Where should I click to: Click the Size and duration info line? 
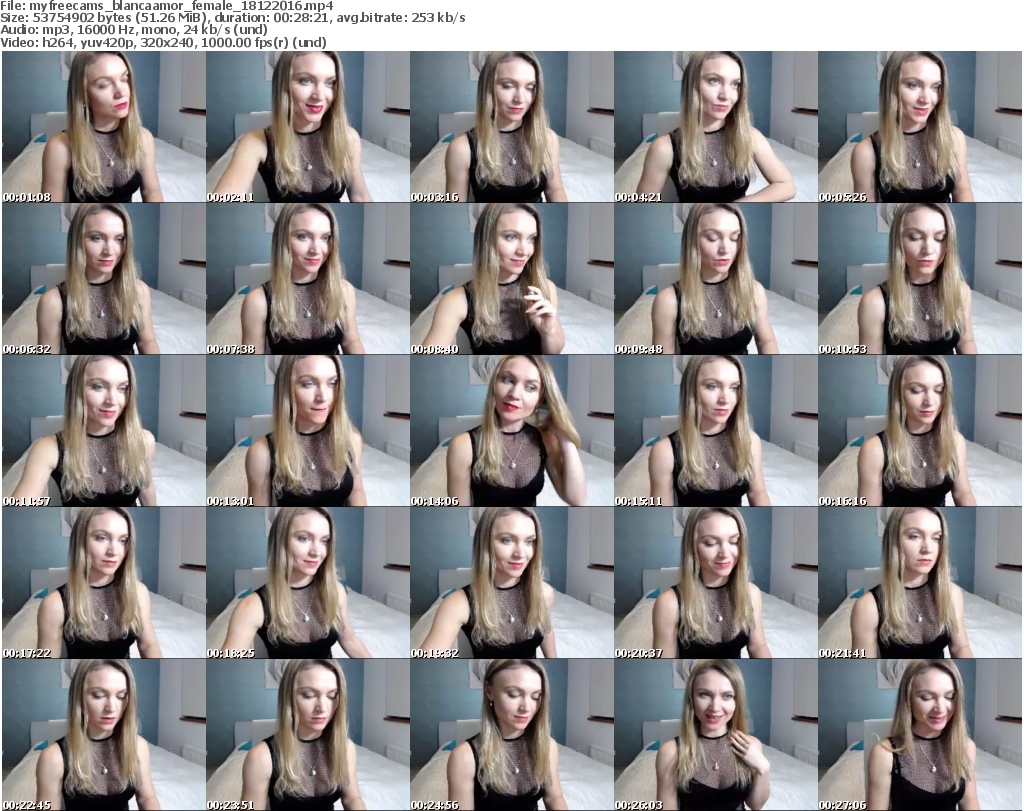tap(233, 18)
